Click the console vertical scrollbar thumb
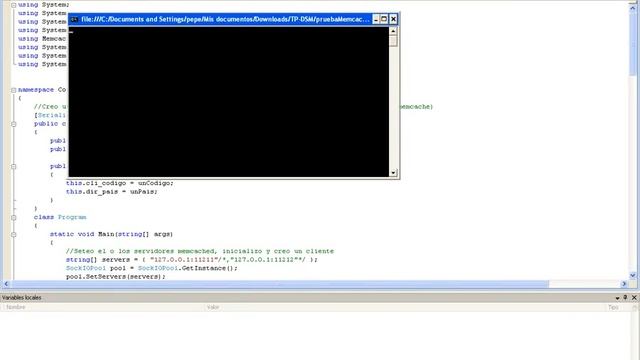This screenshot has width=640, height=360. [x=393, y=41]
